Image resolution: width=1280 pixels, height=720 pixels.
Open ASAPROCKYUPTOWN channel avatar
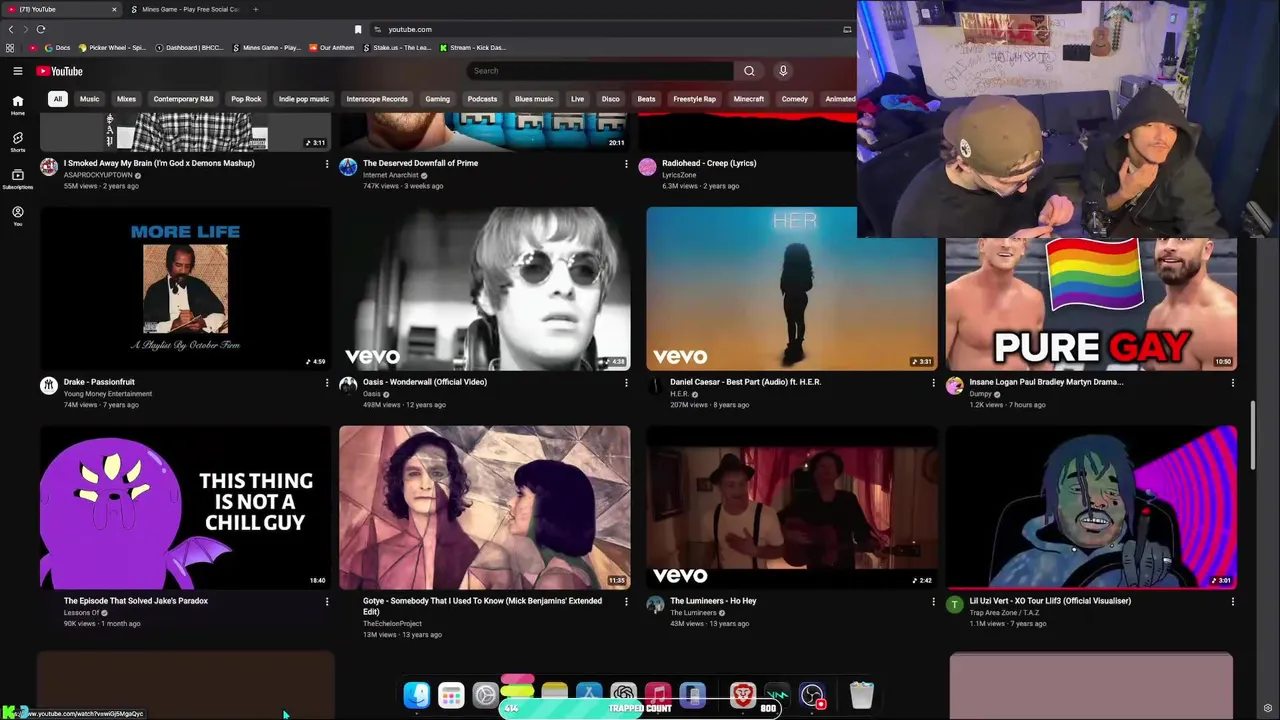(x=49, y=167)
